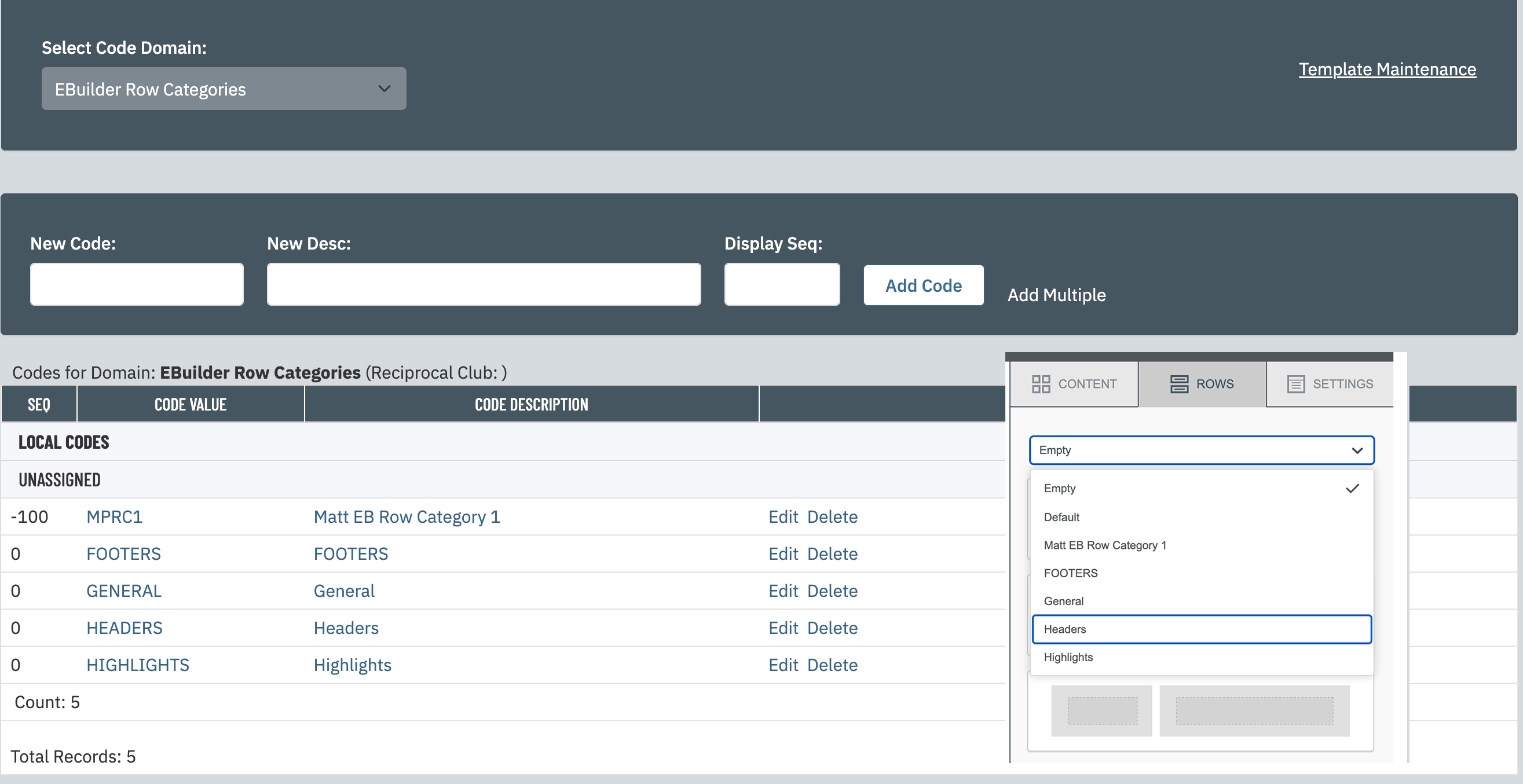Switch to the SETTINGS tab
1523x784 pixels.
pyautogui.click(x=1330, y=384)
